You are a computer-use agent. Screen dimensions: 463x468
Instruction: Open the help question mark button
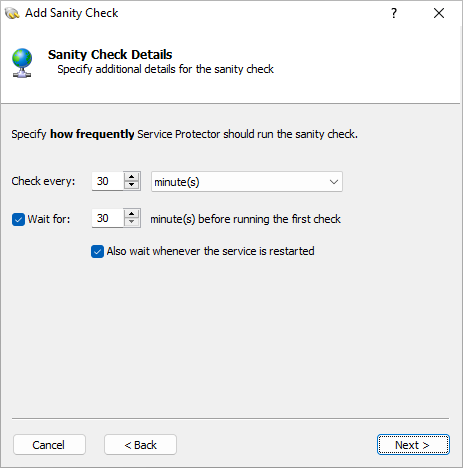(x=394, y=13)
